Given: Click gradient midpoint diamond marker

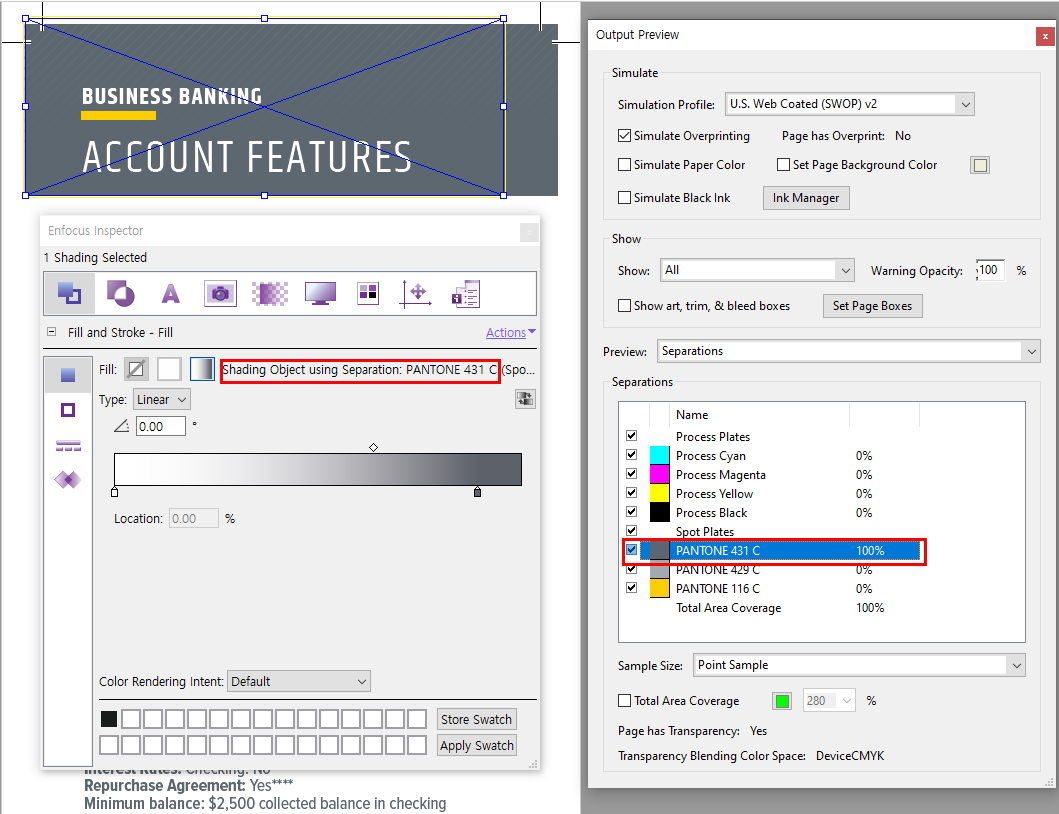Looking at the screenshot, I should (x=373, y=447).
